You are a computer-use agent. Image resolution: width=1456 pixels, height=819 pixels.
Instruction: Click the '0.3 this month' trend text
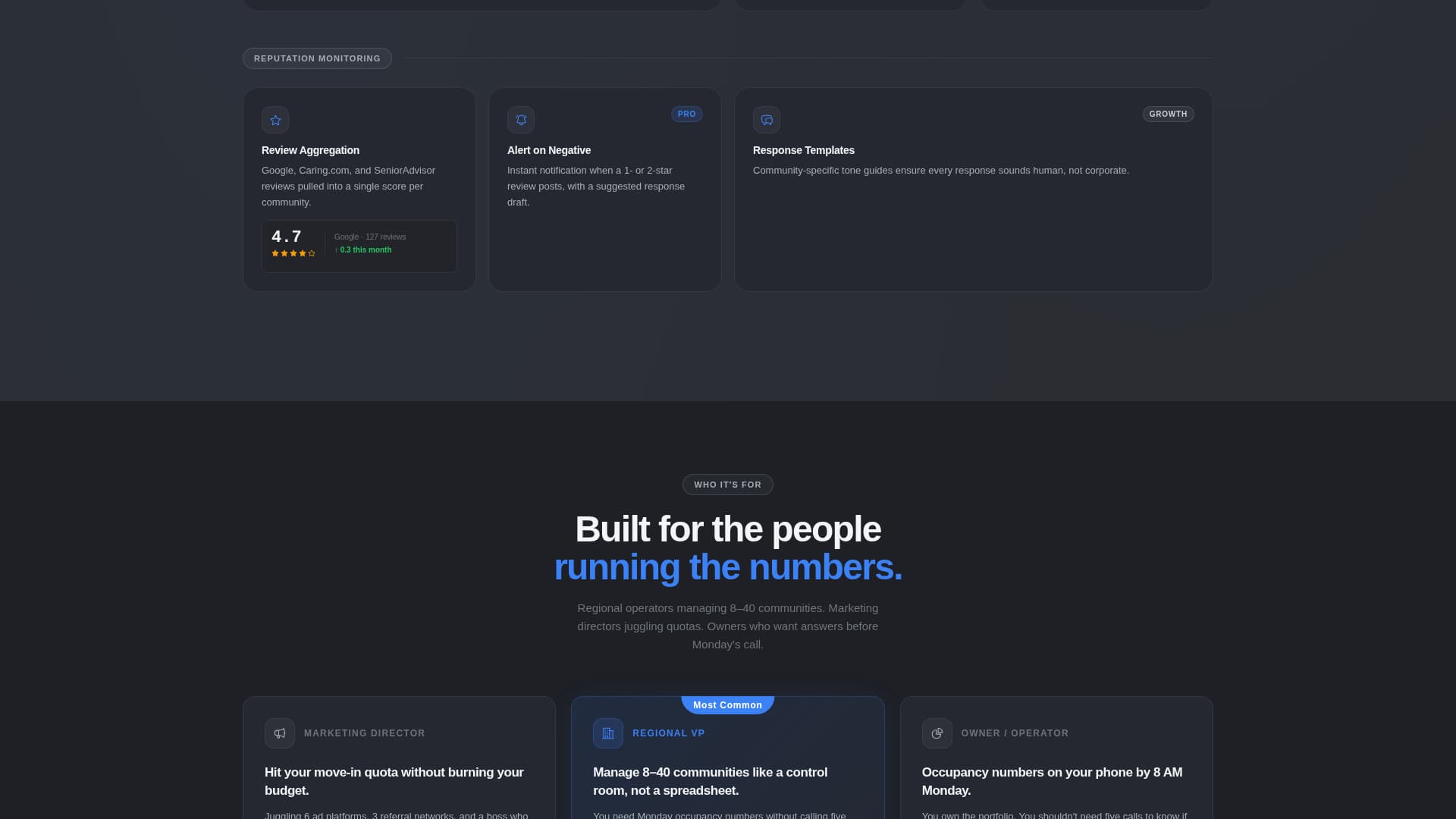(x=363, y=249)
